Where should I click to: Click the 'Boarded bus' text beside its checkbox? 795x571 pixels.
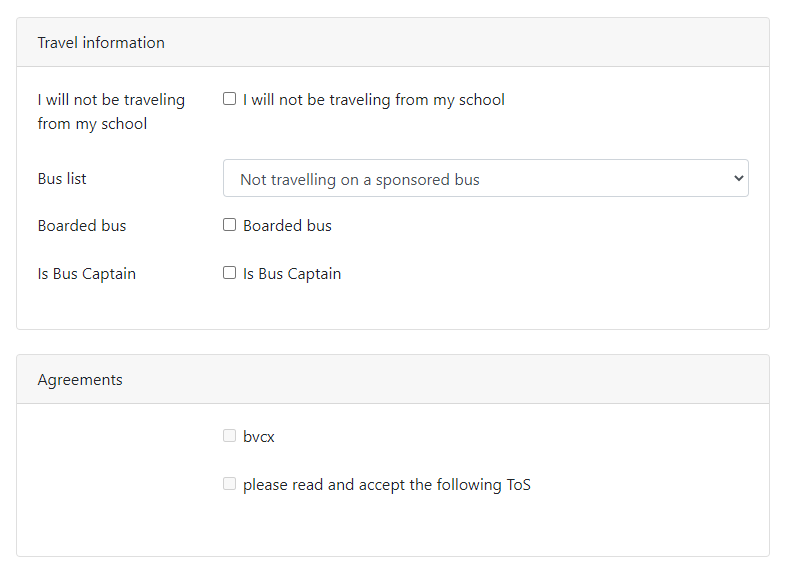(287, 226)
